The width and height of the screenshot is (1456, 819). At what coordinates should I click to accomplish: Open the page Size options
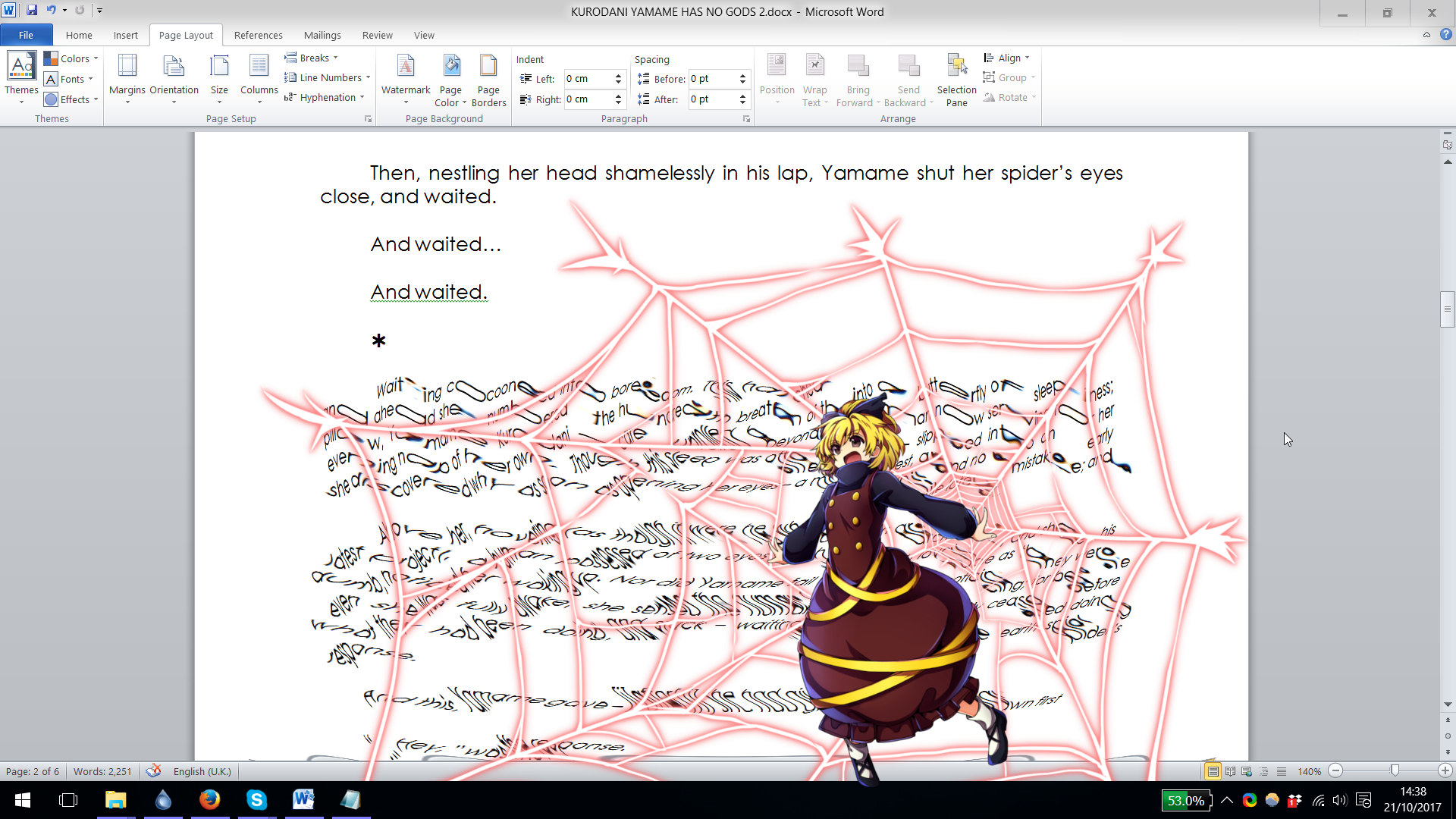click(219, 78)
